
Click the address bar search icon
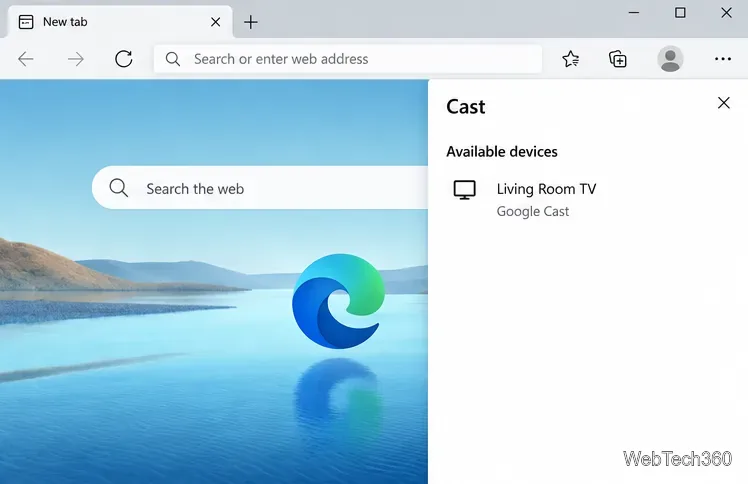click(x=173, y=59)
